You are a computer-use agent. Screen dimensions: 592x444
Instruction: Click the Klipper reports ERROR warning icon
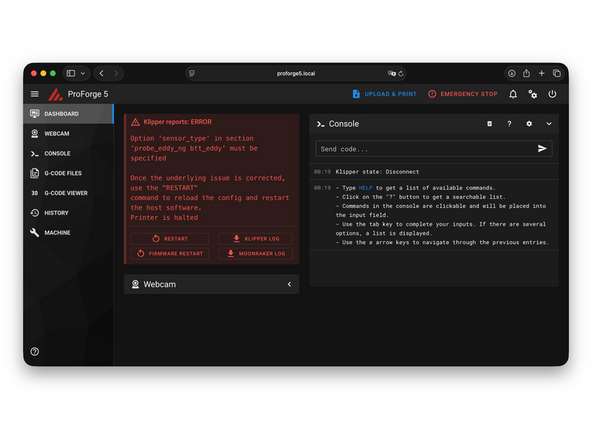pyautogui.click(x=135, y=122)
